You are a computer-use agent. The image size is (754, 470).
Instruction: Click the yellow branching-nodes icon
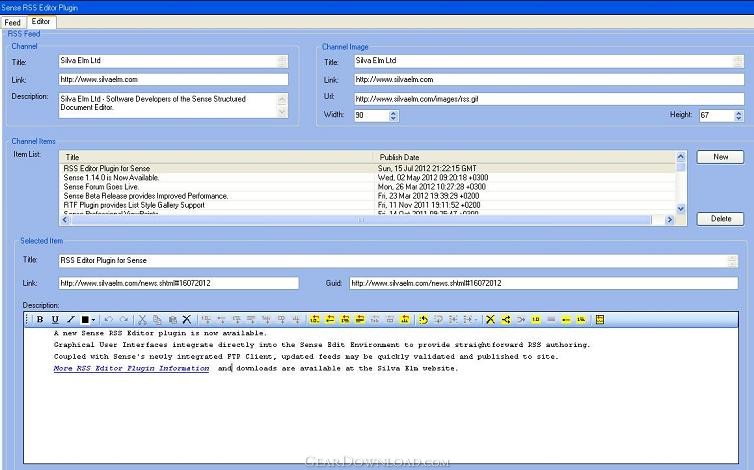coord(505,319)
